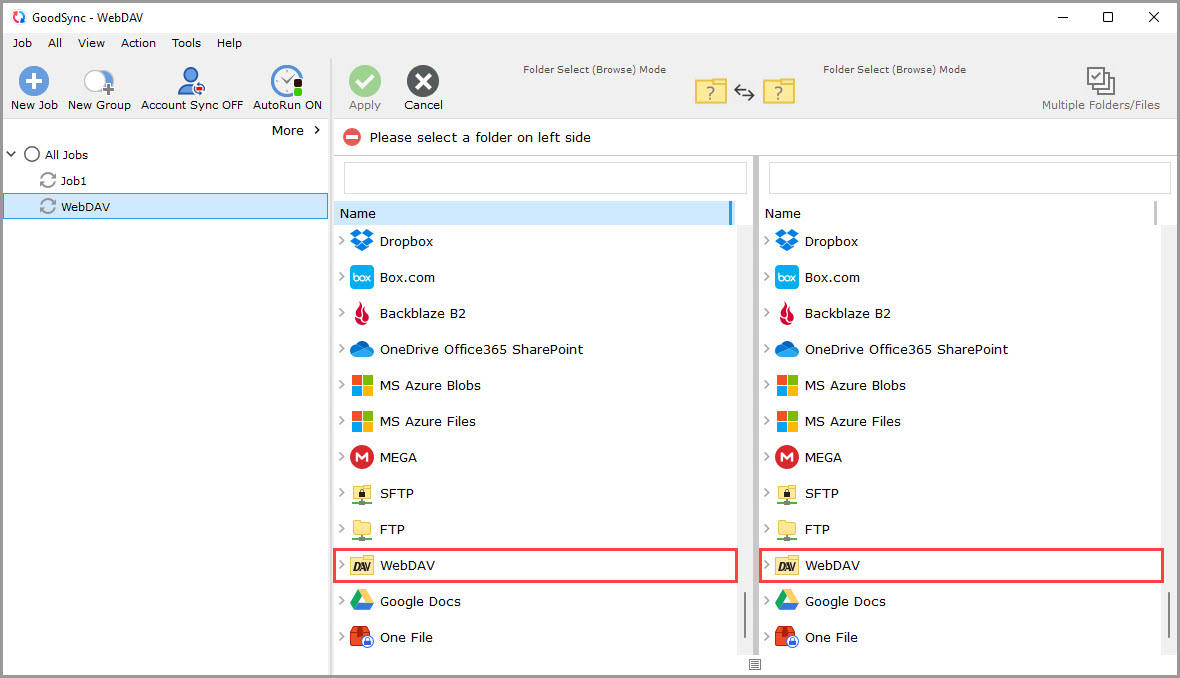The image size is (1180, 678).
Task: Select MEGA icon in right pane
Action: tap(787, 457)
